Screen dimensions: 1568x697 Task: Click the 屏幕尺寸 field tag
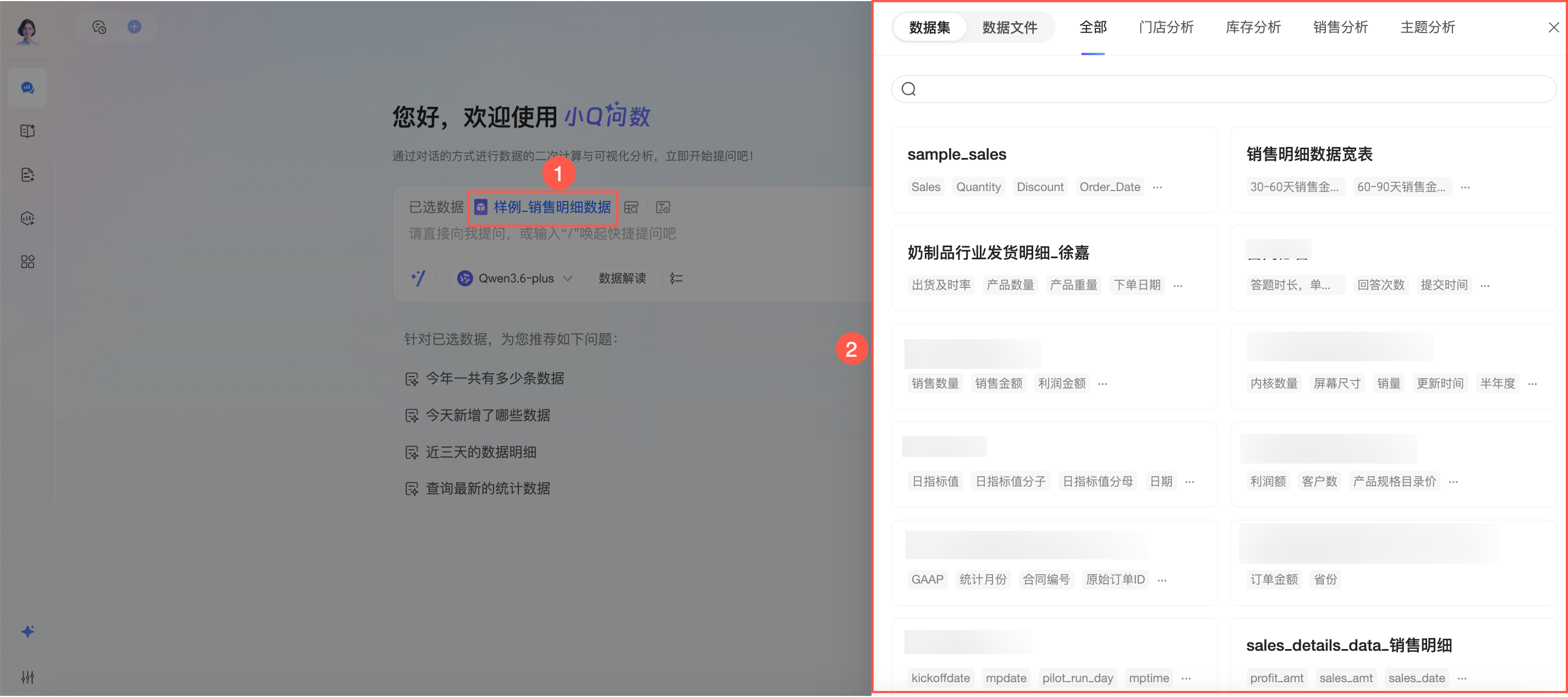coord(1337,384)
